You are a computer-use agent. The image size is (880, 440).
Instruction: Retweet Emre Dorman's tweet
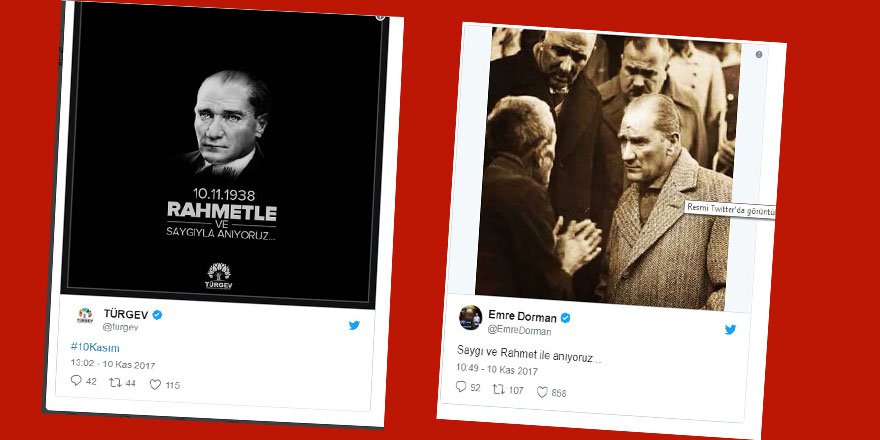click(x=499, y=389)
